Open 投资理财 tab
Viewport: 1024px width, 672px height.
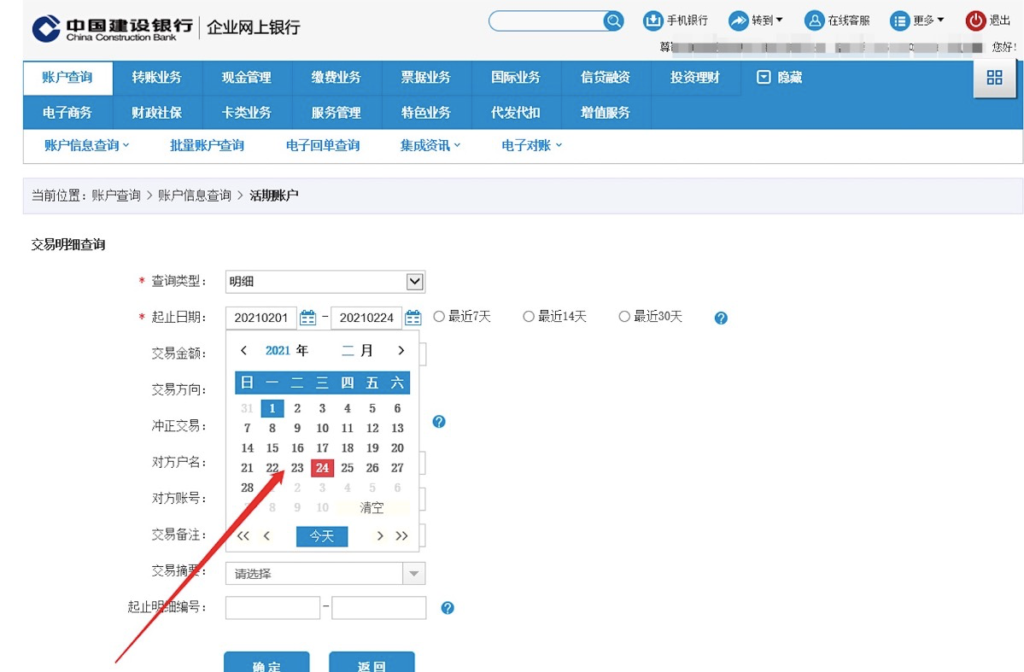tap(695, 78)
